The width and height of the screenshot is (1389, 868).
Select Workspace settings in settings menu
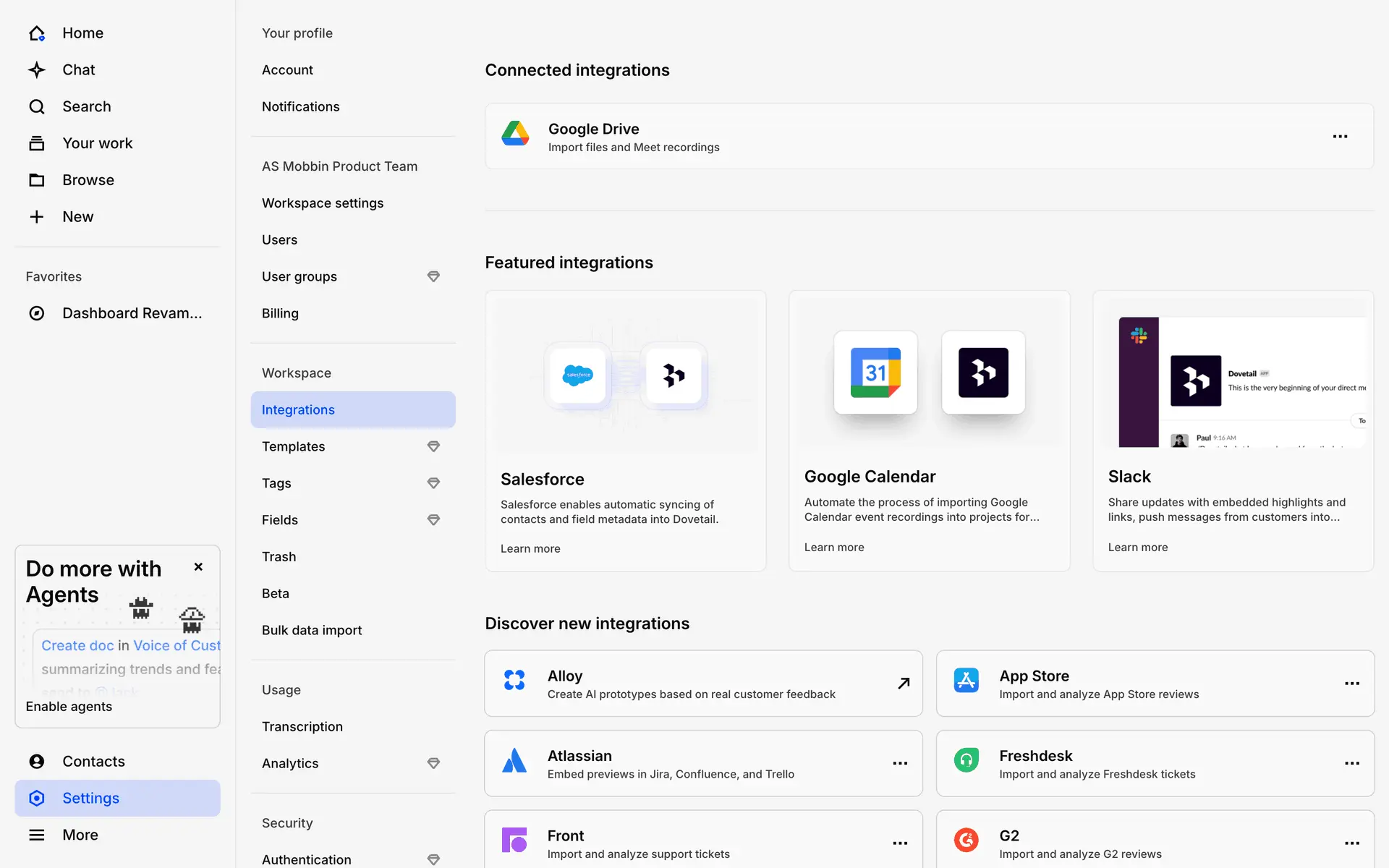point(323,203)
